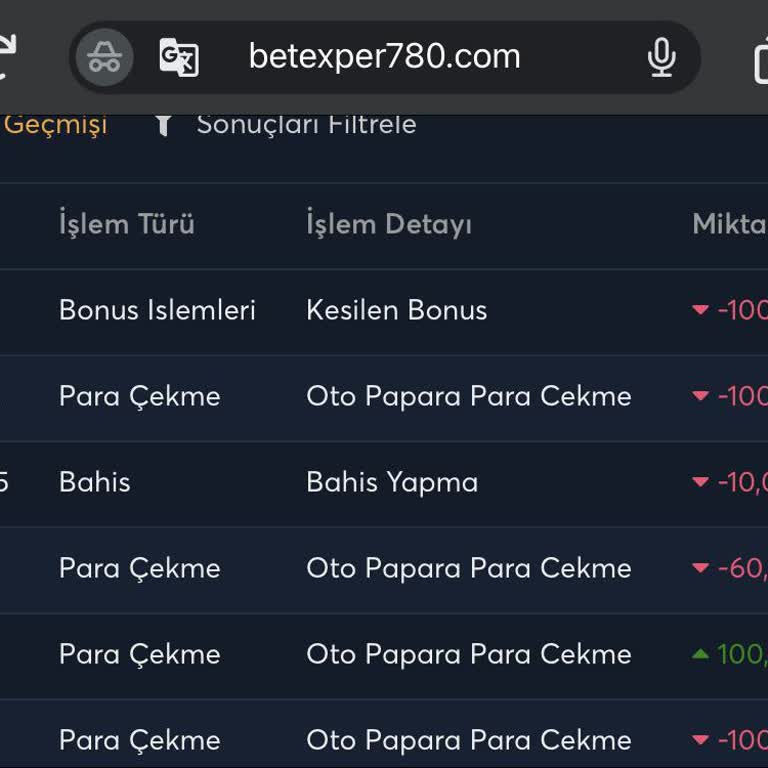Open Sonuçları Filtrele filter option

tap(306, 125)
